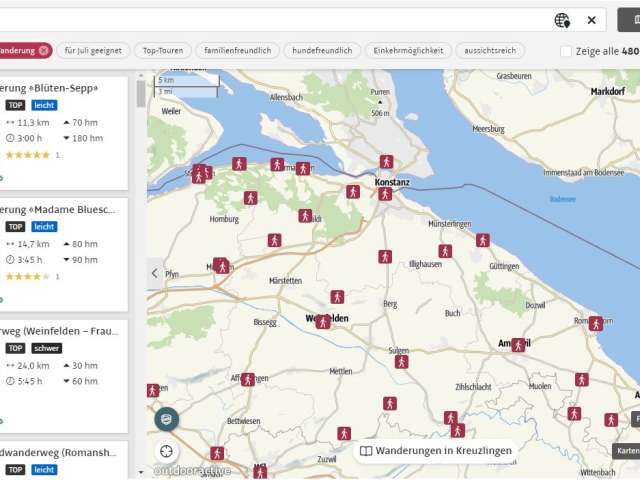Enable the 'Zeige alle' checkbox
Image resolution: width=640 pixels, height=480 pixels.
(x=566, y=51)
